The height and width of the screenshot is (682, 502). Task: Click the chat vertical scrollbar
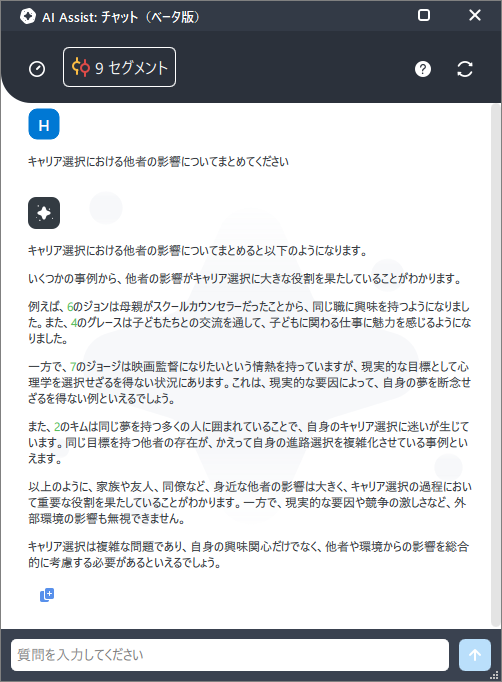click(495, 365)
